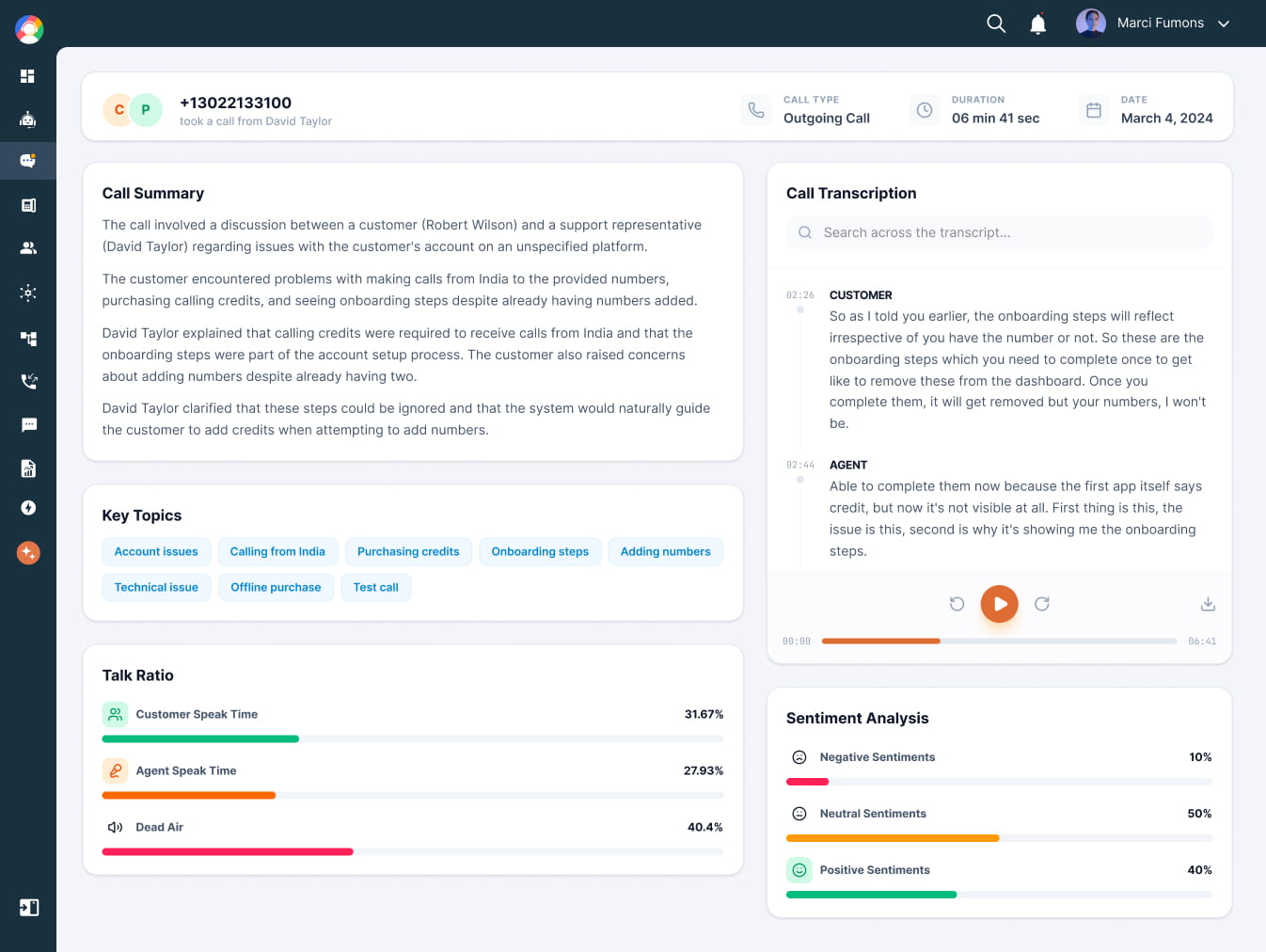Viewport: 1266px width, 952px height.
Task: Click the orange AI sparkle sidebar icon
Action: tap(28, 553)
